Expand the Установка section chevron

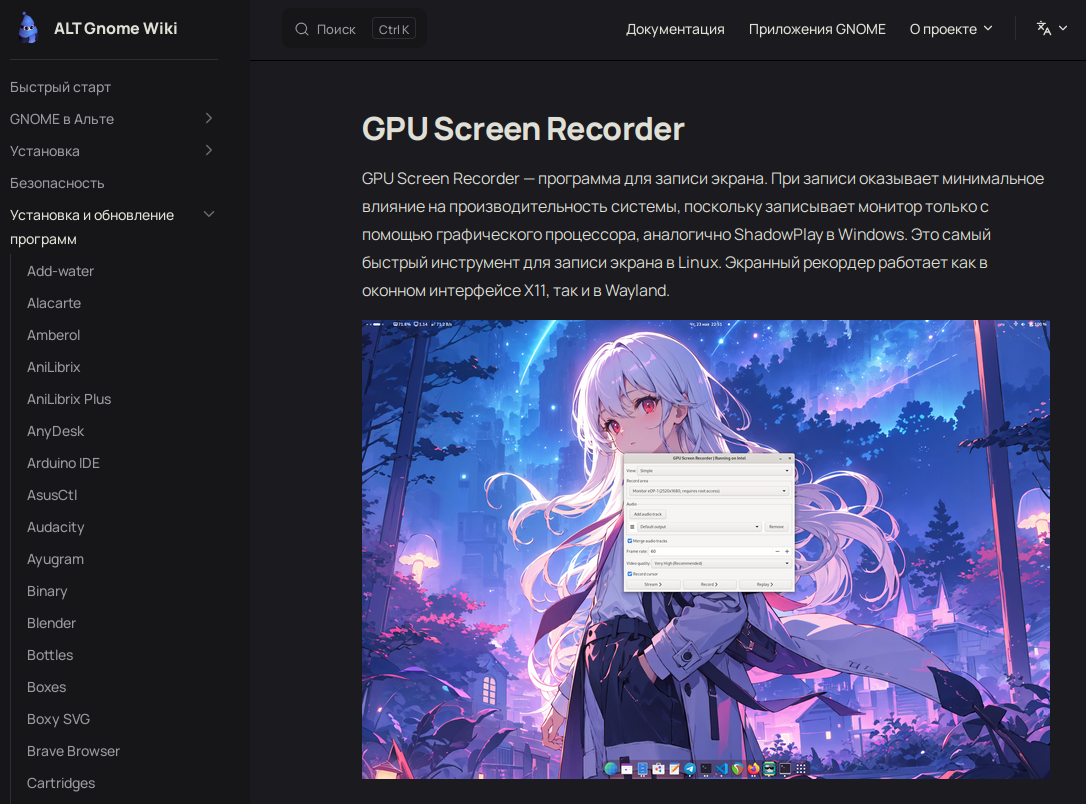[x=208, y=150]
